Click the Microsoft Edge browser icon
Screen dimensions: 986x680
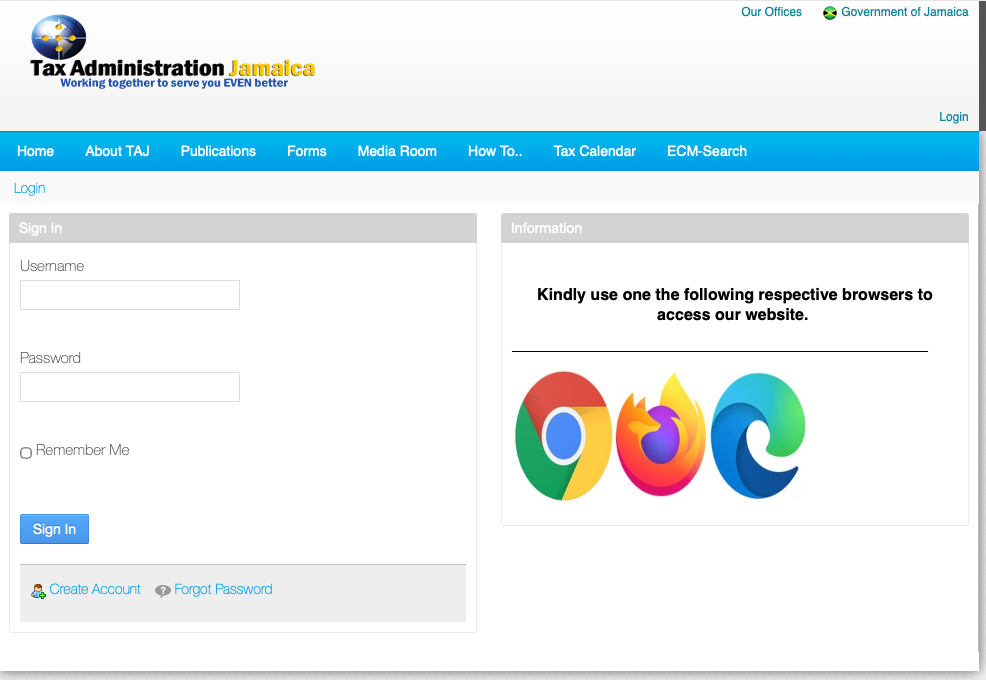(758, 436)
